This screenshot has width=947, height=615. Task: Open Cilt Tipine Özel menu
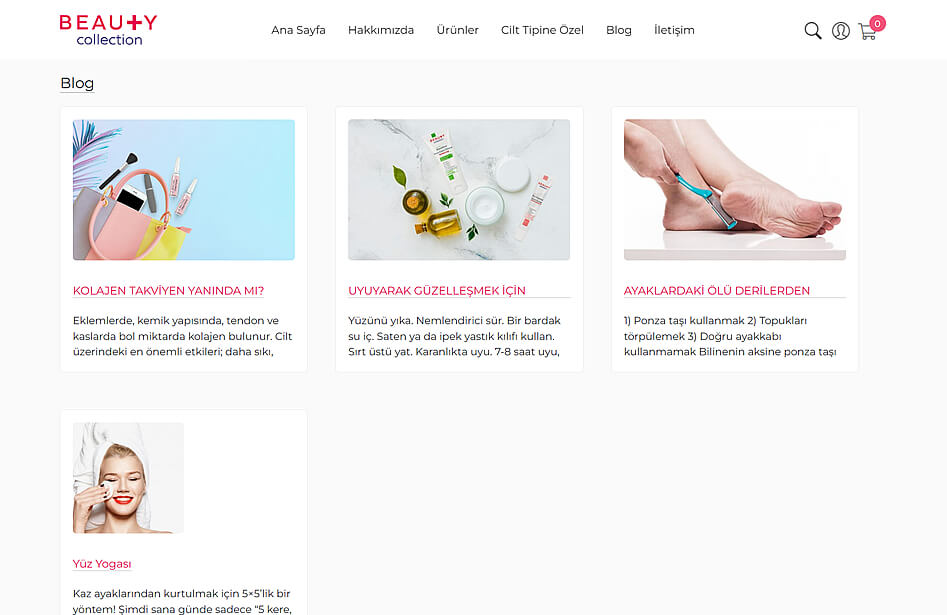pyautogui.click(x=542, y=30)
